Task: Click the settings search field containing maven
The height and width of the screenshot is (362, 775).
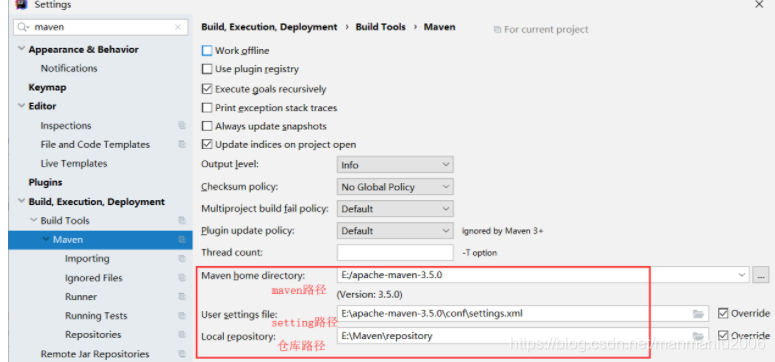Action: 100,27
